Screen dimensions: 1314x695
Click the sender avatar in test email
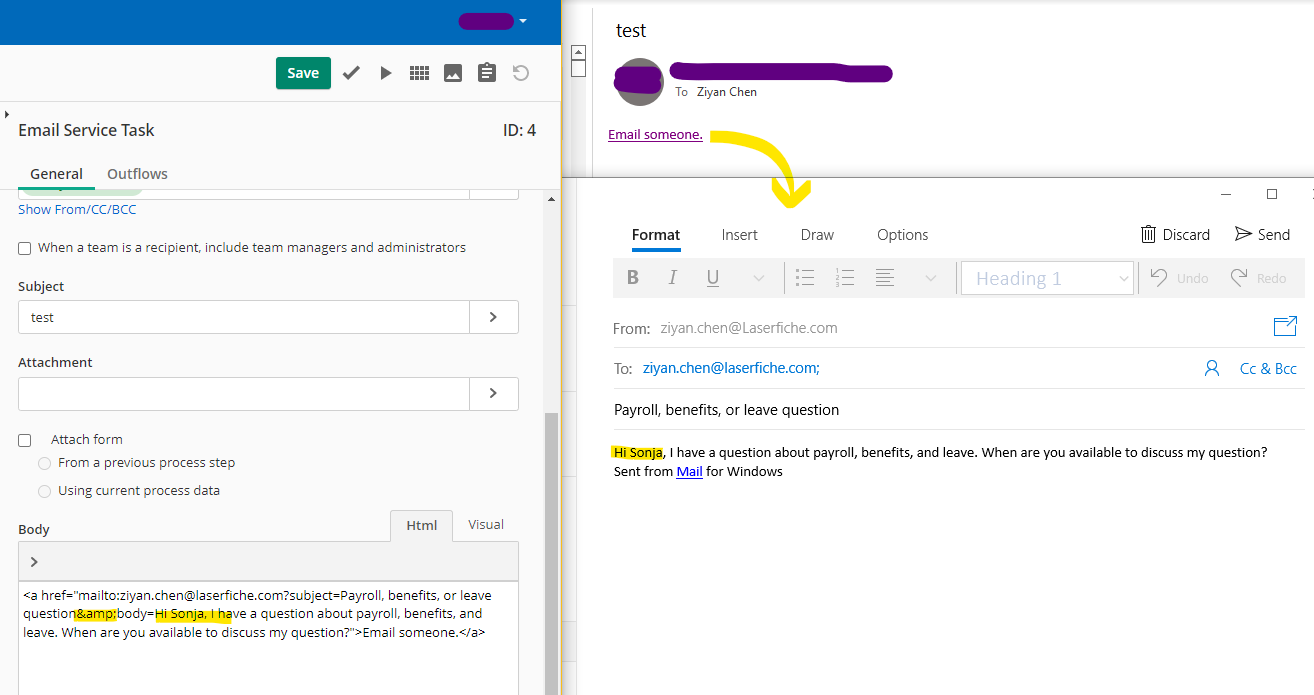tap(639, 82)
